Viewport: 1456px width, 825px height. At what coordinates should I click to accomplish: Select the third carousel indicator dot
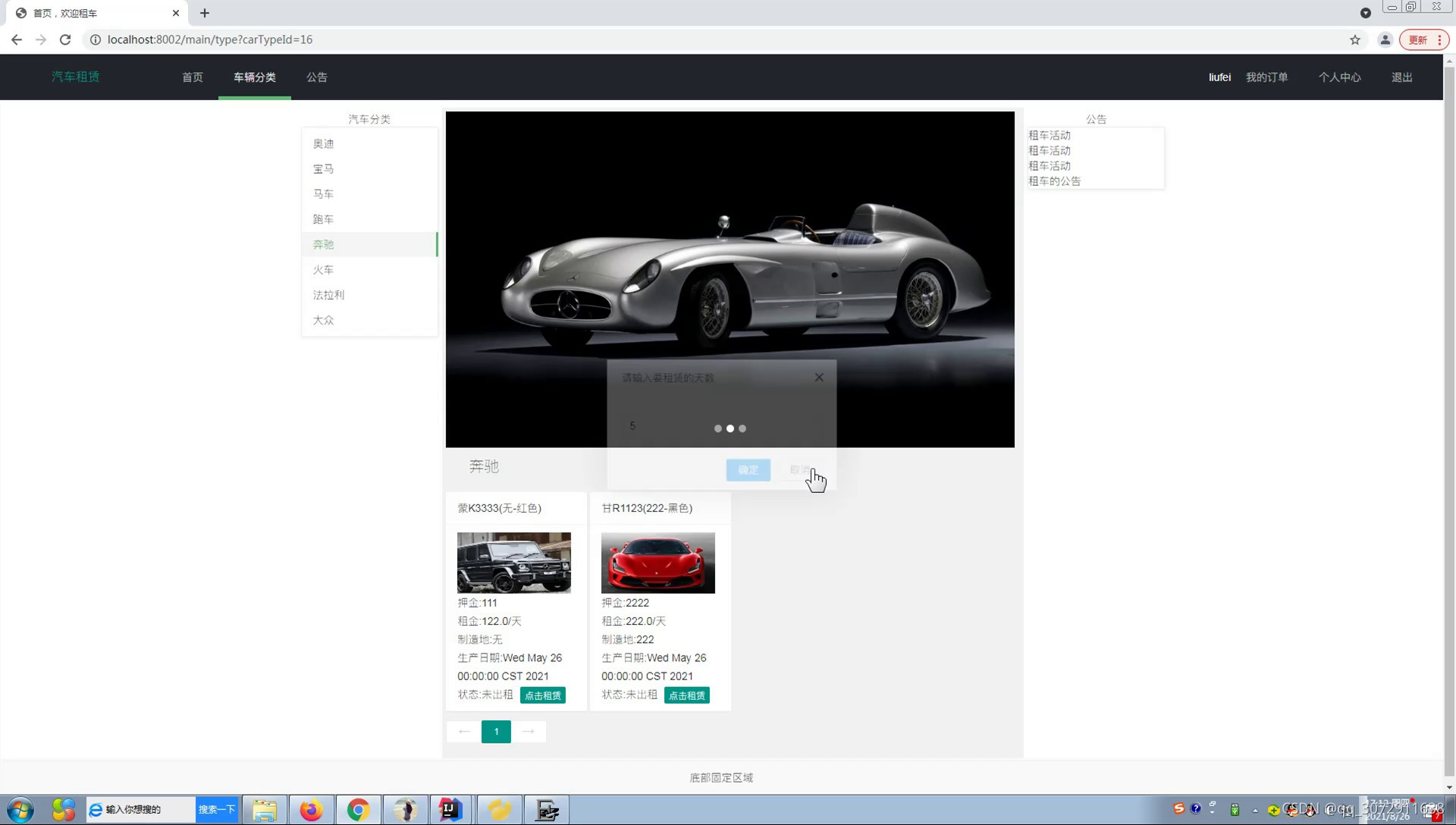742,428
